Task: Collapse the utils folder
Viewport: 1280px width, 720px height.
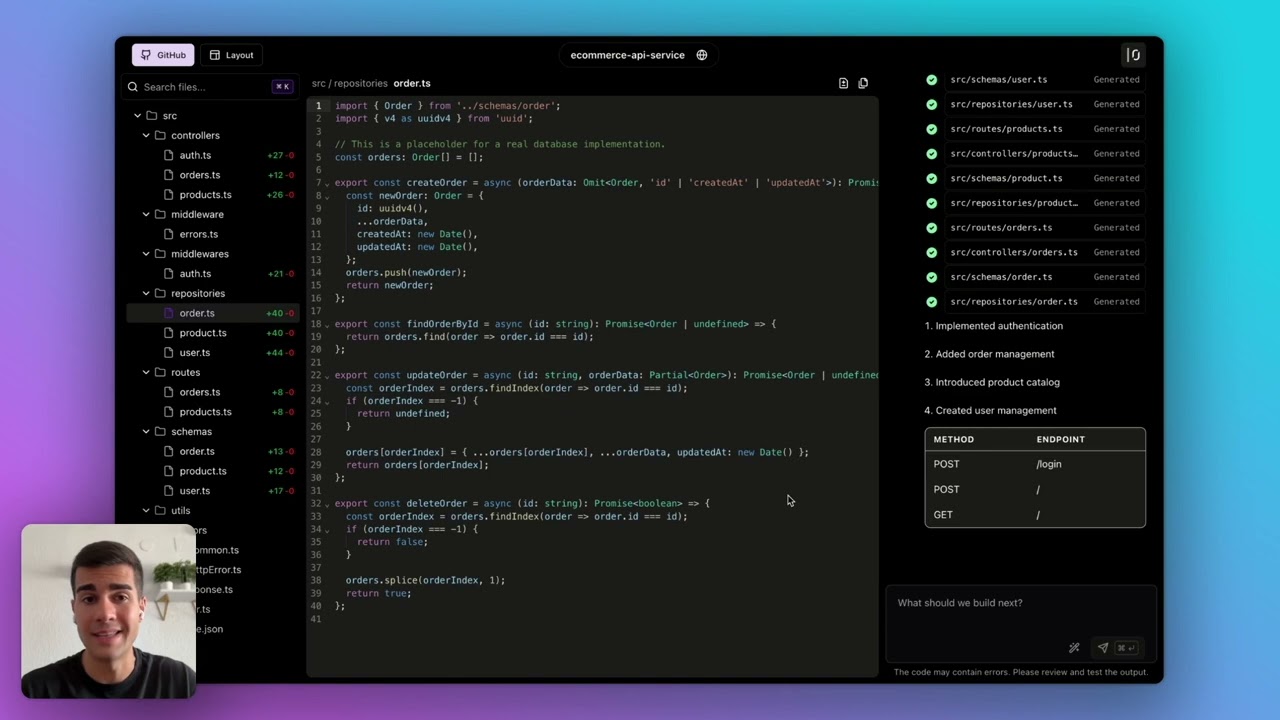Action: click(x=146, y=511)
